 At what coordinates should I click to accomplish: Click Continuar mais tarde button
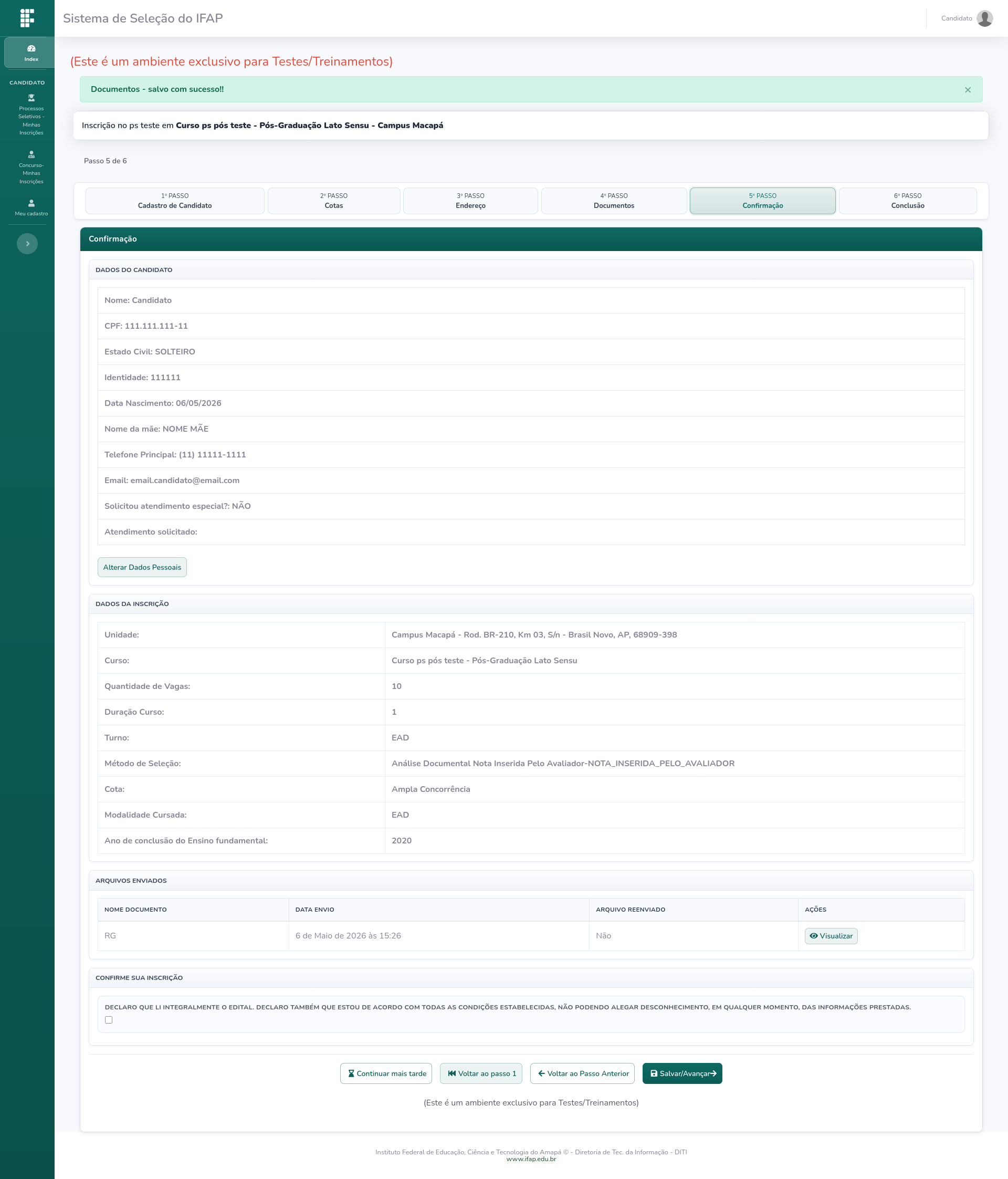pyautogui.click(x=386, y=1074)
